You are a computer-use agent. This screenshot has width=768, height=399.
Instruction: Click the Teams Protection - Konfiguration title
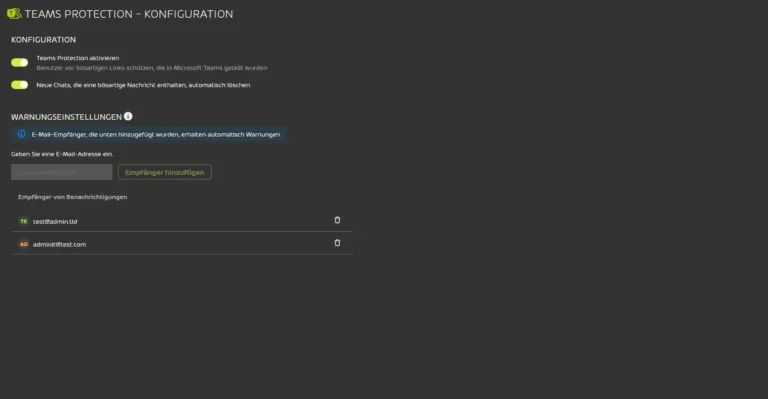(x=129, y=14)
